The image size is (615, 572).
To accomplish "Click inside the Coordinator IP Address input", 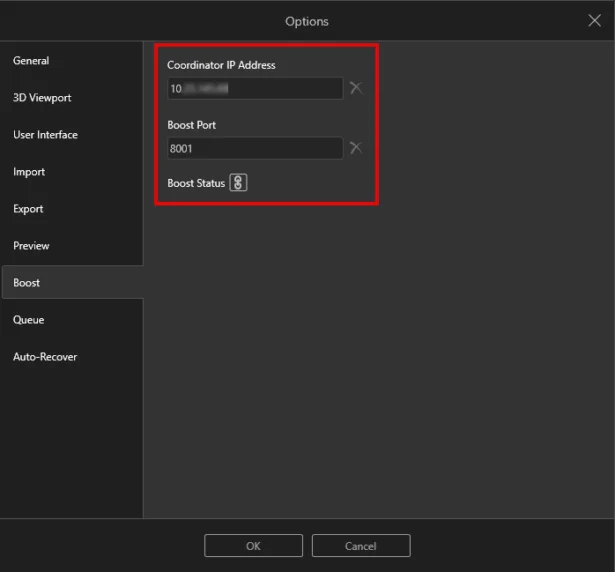I will [255, 88].
